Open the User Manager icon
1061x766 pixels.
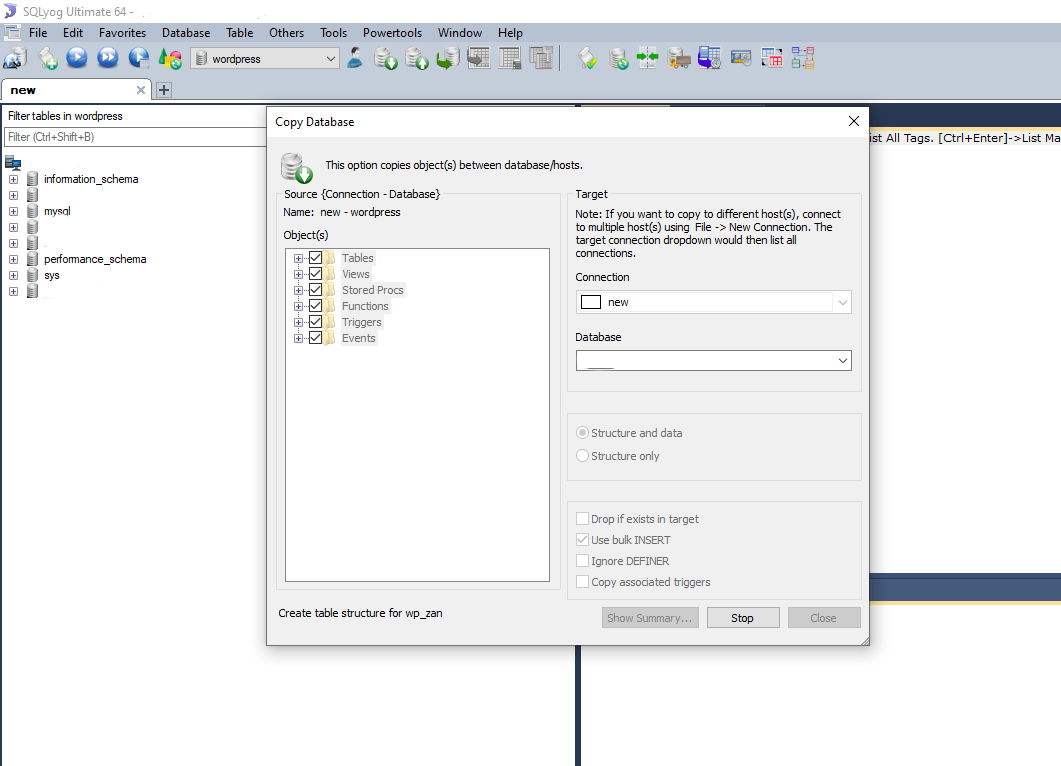(355, 59)
